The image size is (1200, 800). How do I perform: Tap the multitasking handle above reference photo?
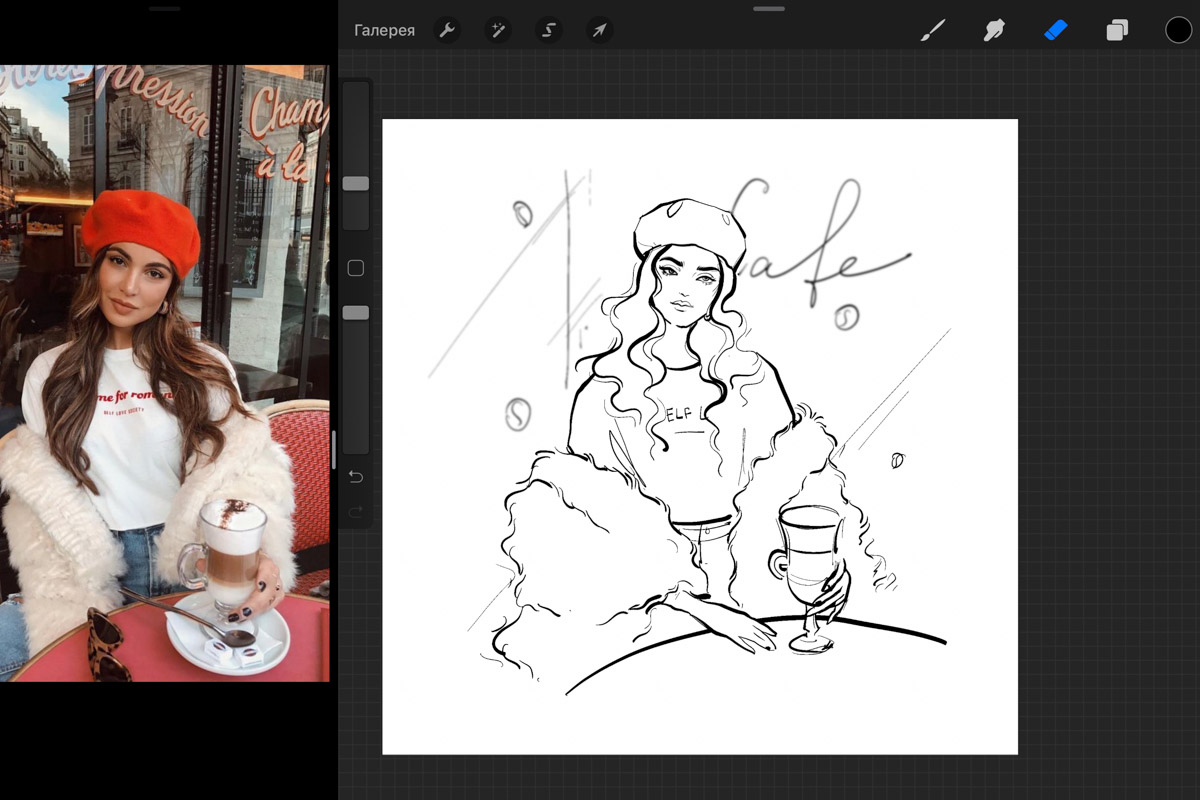(x=164, y=9)
